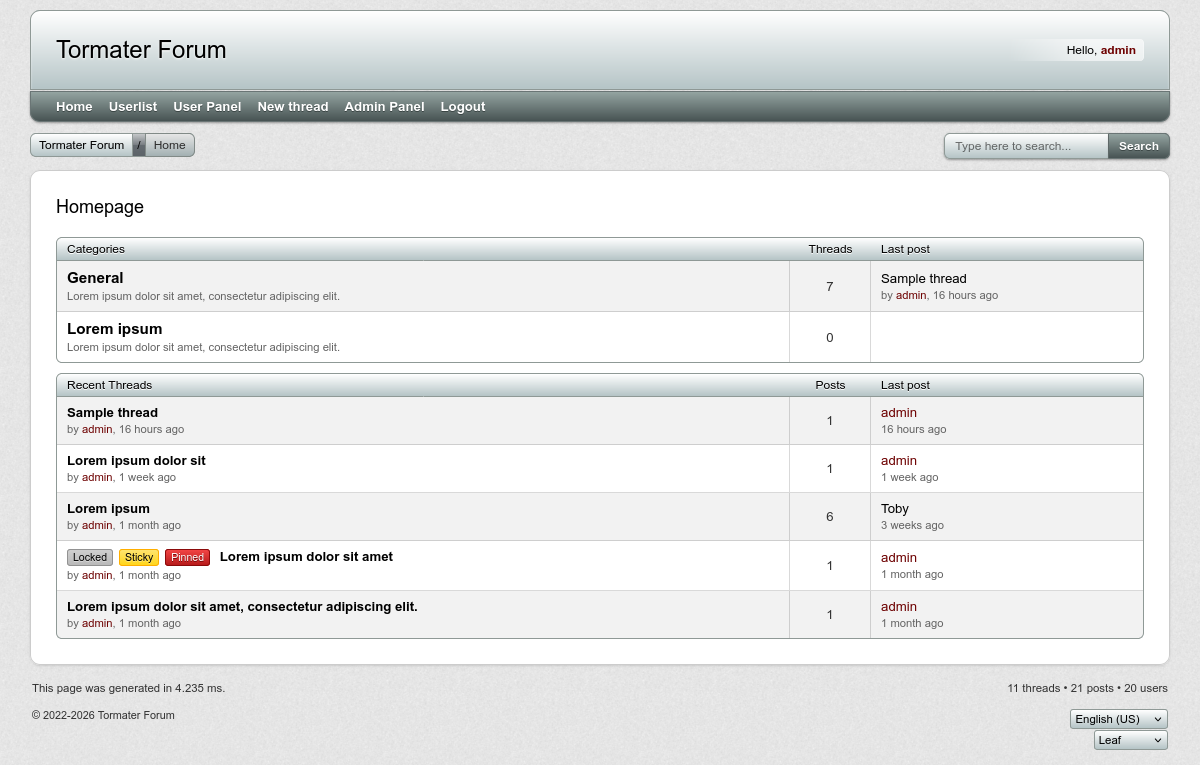Open the Lorem ipsum category
This screenshot has width=1200, height=765.
coord(114,329)
